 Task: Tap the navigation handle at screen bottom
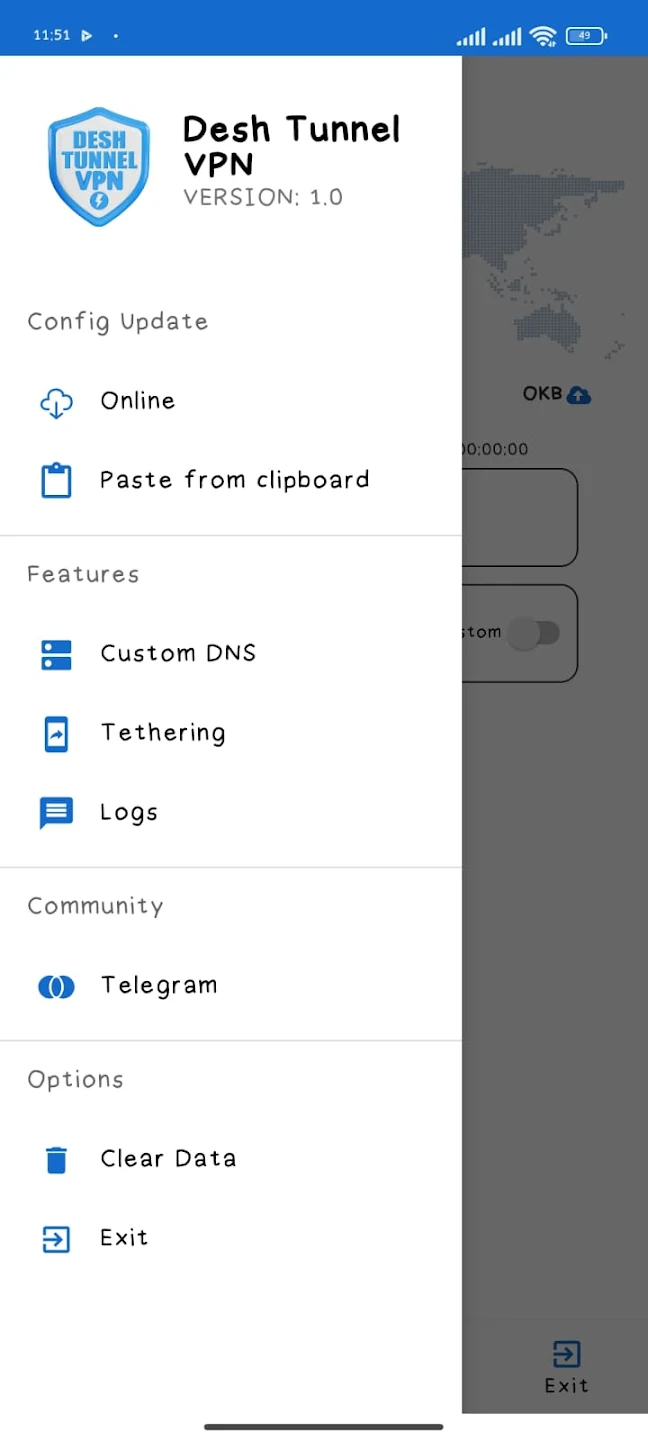pos(324,1426)
